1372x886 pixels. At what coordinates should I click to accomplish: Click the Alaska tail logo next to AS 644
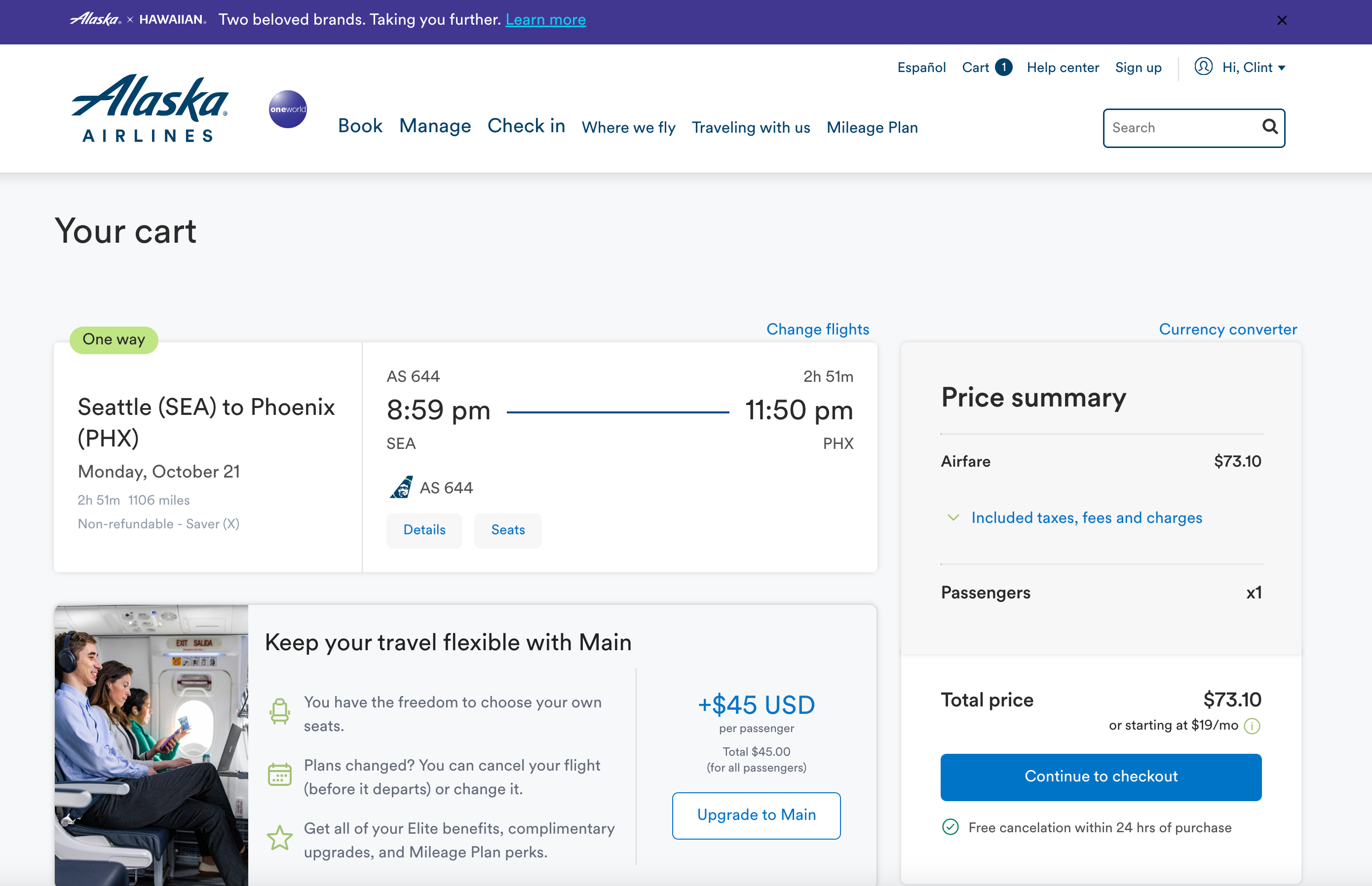tap(401, 487)
